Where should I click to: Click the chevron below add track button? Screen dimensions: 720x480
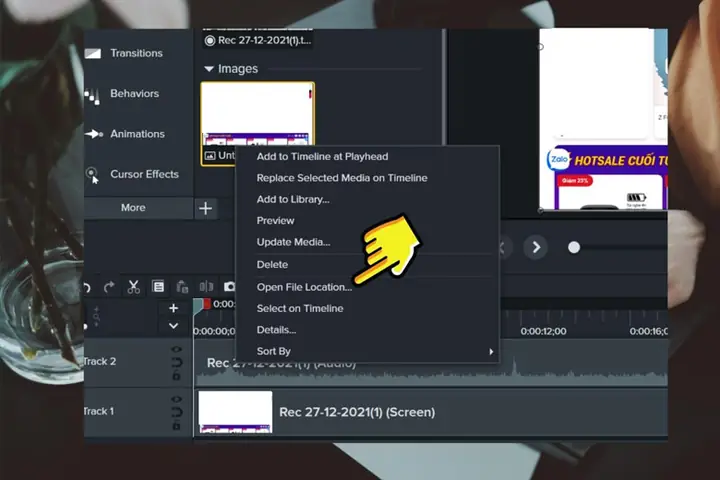pos(173,326)
